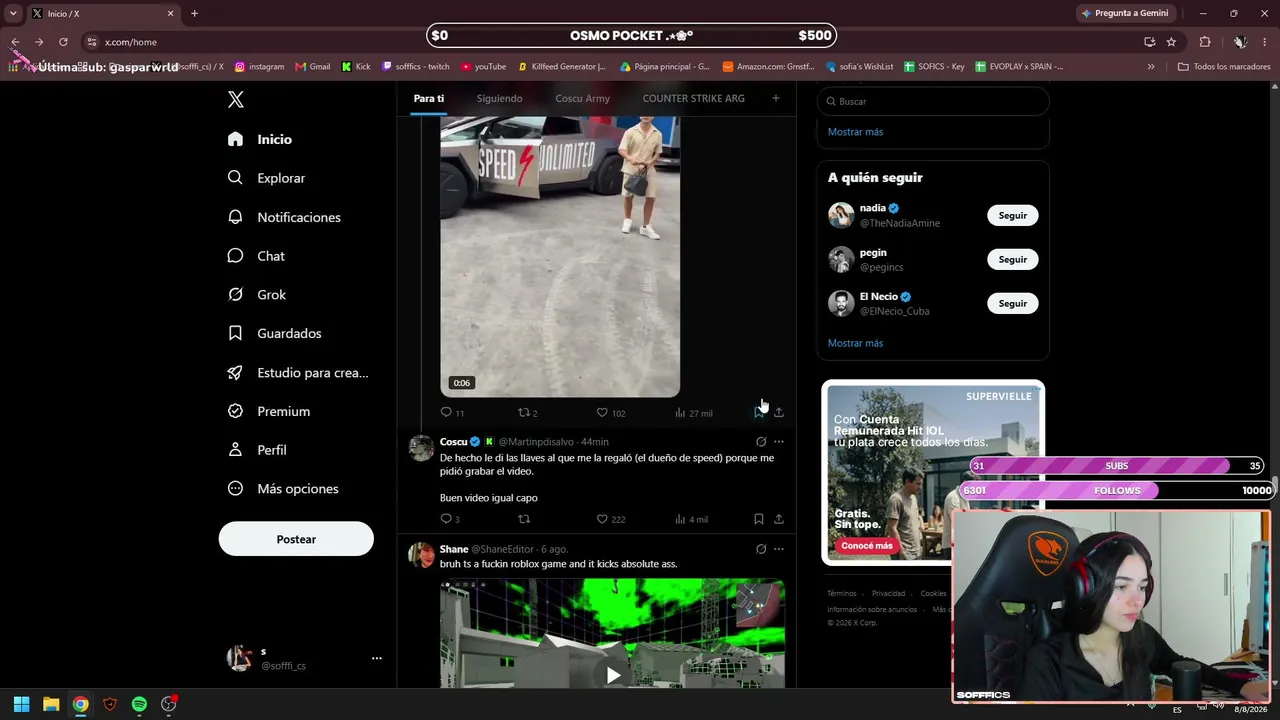The image size is (1280, 720).
Task: Share the Speed Unlimited video post
Action: (x=779, y=412)
